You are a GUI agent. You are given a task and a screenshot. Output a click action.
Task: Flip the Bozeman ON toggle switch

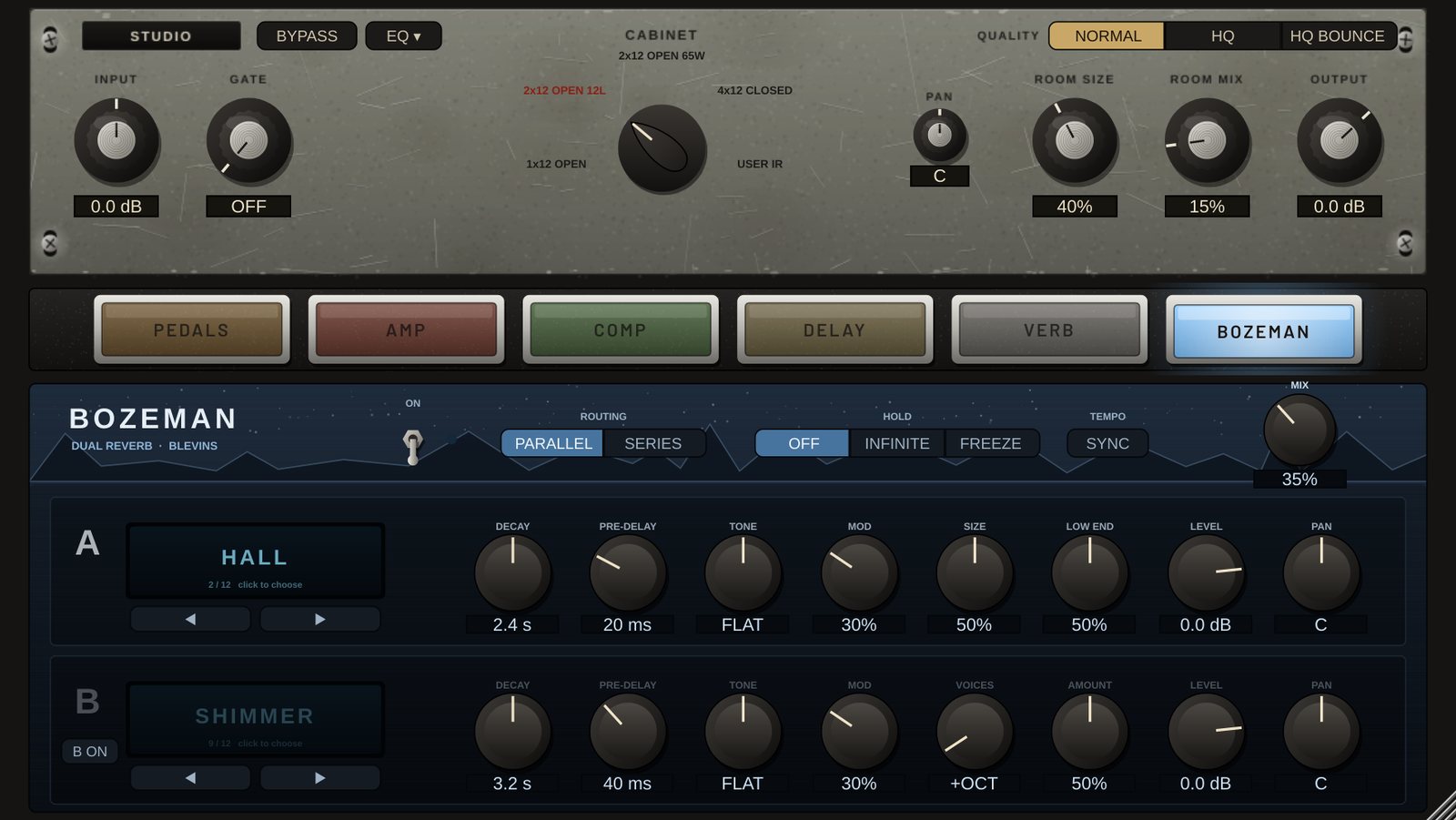(x=413, y=445)
